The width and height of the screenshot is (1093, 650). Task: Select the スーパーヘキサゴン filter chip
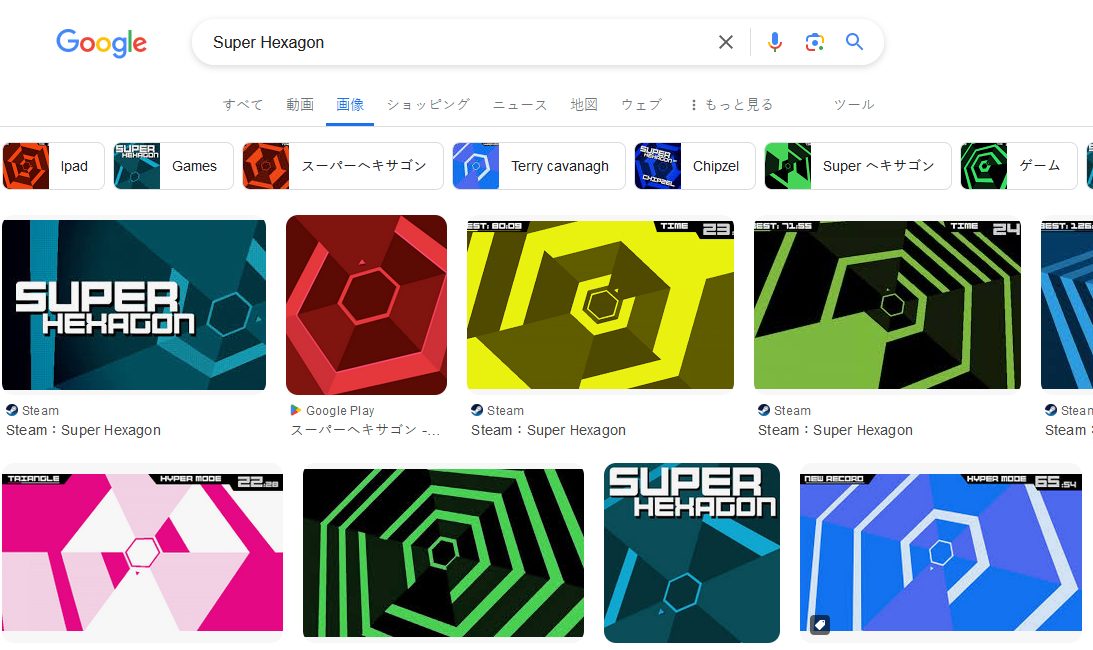[x=343, y=166]
